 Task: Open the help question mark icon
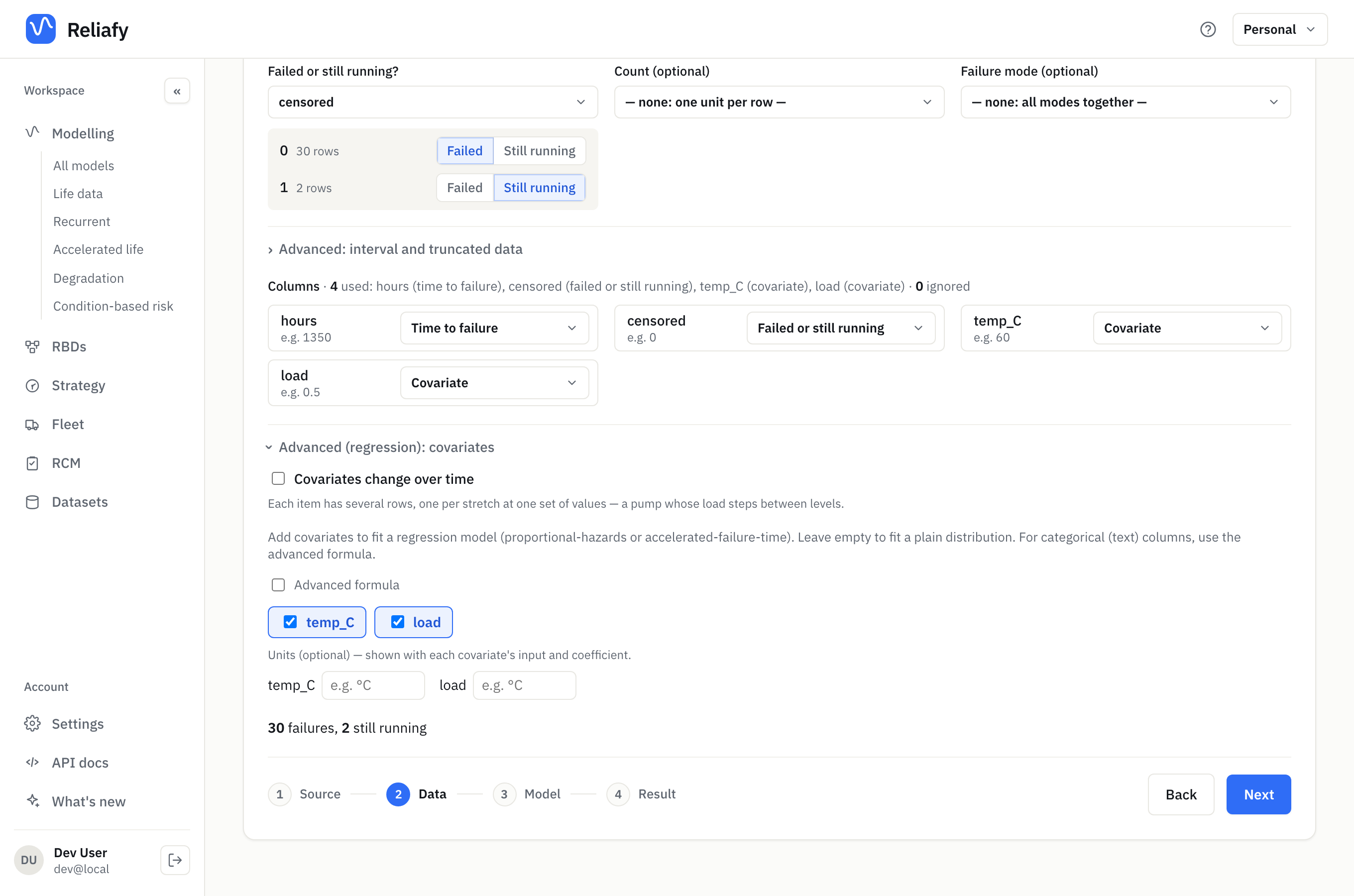pos(1208,29)
